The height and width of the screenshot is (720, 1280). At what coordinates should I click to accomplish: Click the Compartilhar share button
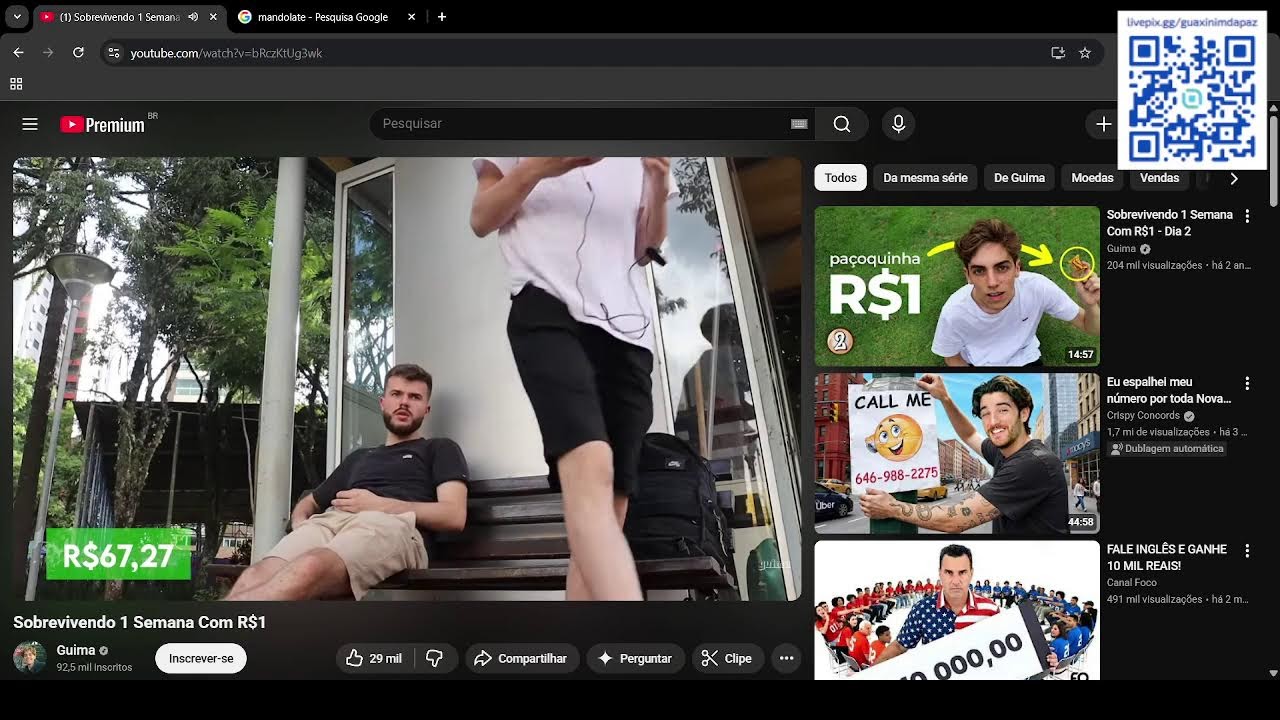521,658
